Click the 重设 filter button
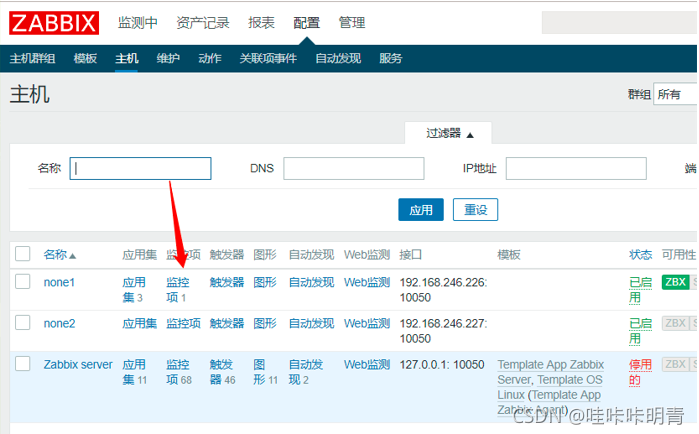This screenshot has width=699, height=434. pyautogui.click(x=475, y=209)
